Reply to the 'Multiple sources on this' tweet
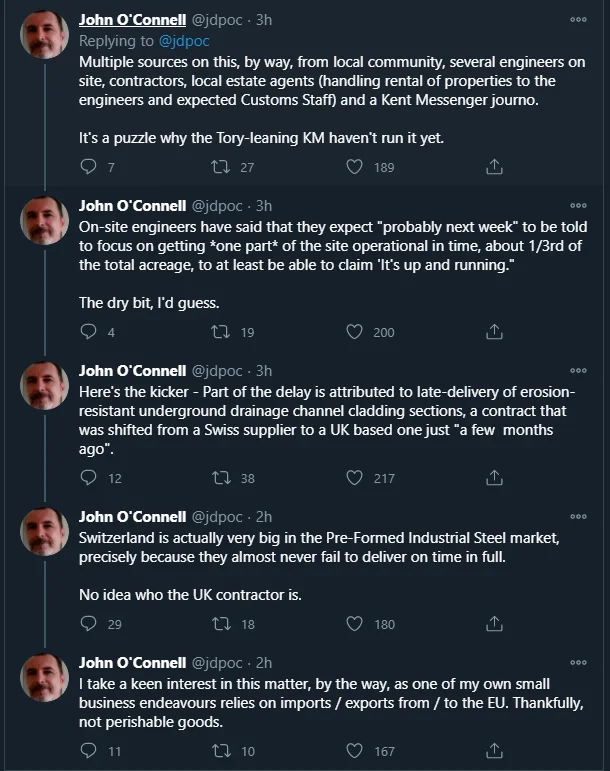 click(x=88, y=167)
